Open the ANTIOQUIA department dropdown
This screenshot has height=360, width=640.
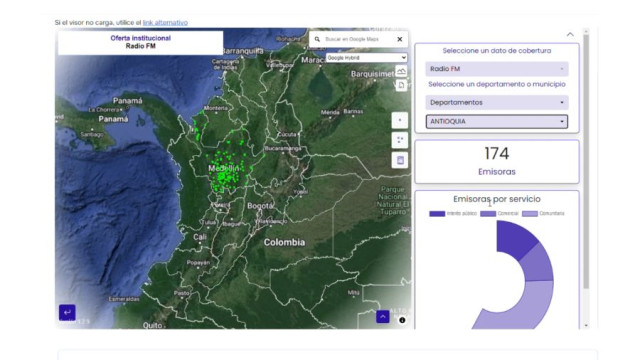(497, 122)
